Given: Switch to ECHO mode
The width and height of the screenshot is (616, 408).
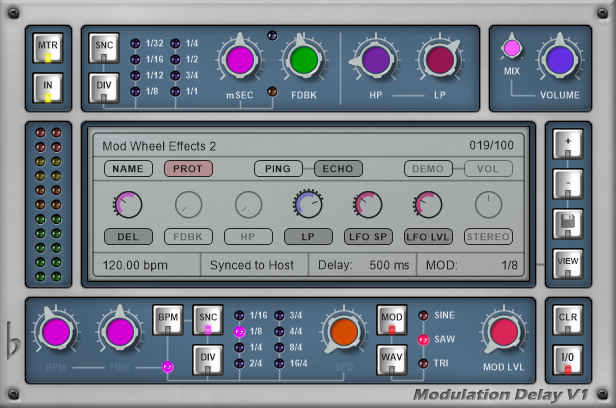Looking at the screenshot, I should (338, 168).
